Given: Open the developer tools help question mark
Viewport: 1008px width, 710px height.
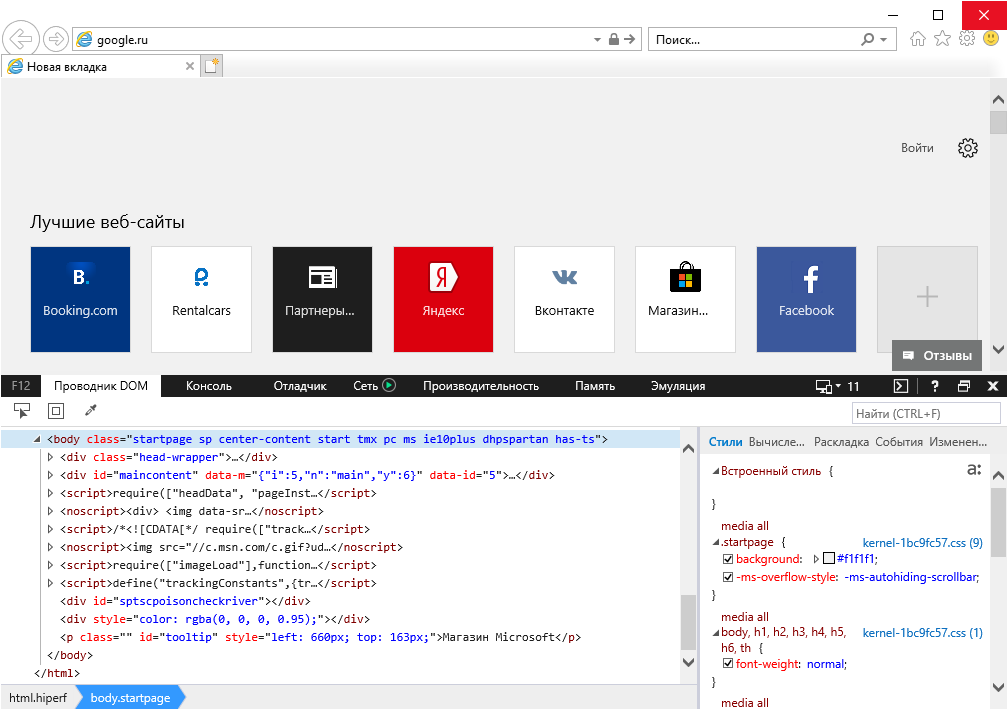Looking at the screenshot, I should 935,386.
